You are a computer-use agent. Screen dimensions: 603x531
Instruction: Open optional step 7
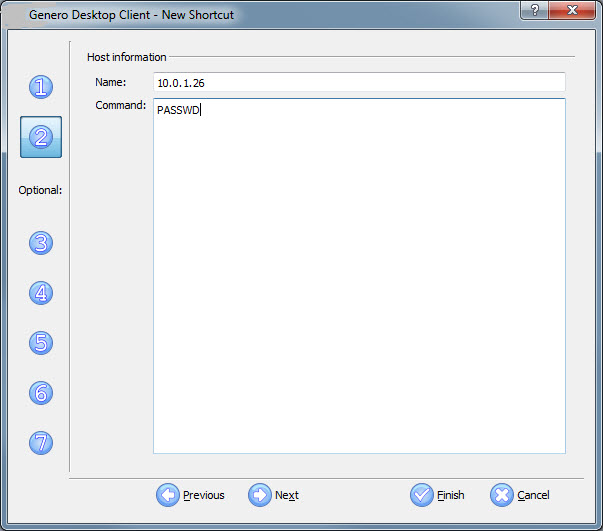[x=41, y=443]
